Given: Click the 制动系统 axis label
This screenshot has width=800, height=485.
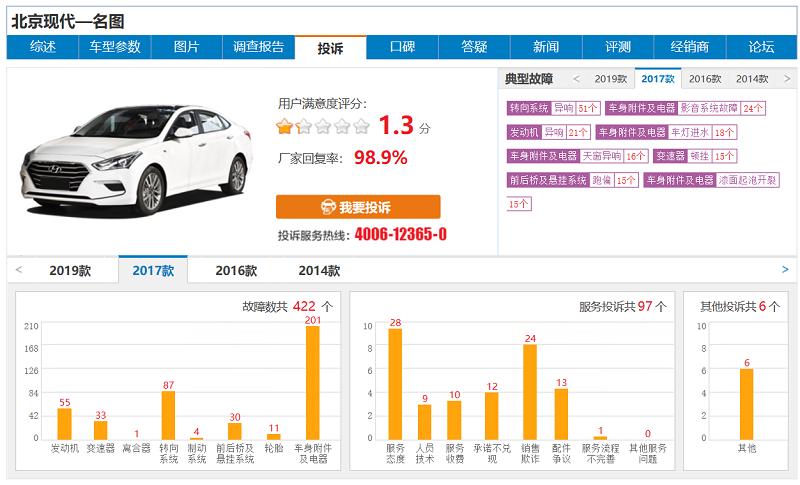Looking at the screenshot, I should [x=196, y=453].
